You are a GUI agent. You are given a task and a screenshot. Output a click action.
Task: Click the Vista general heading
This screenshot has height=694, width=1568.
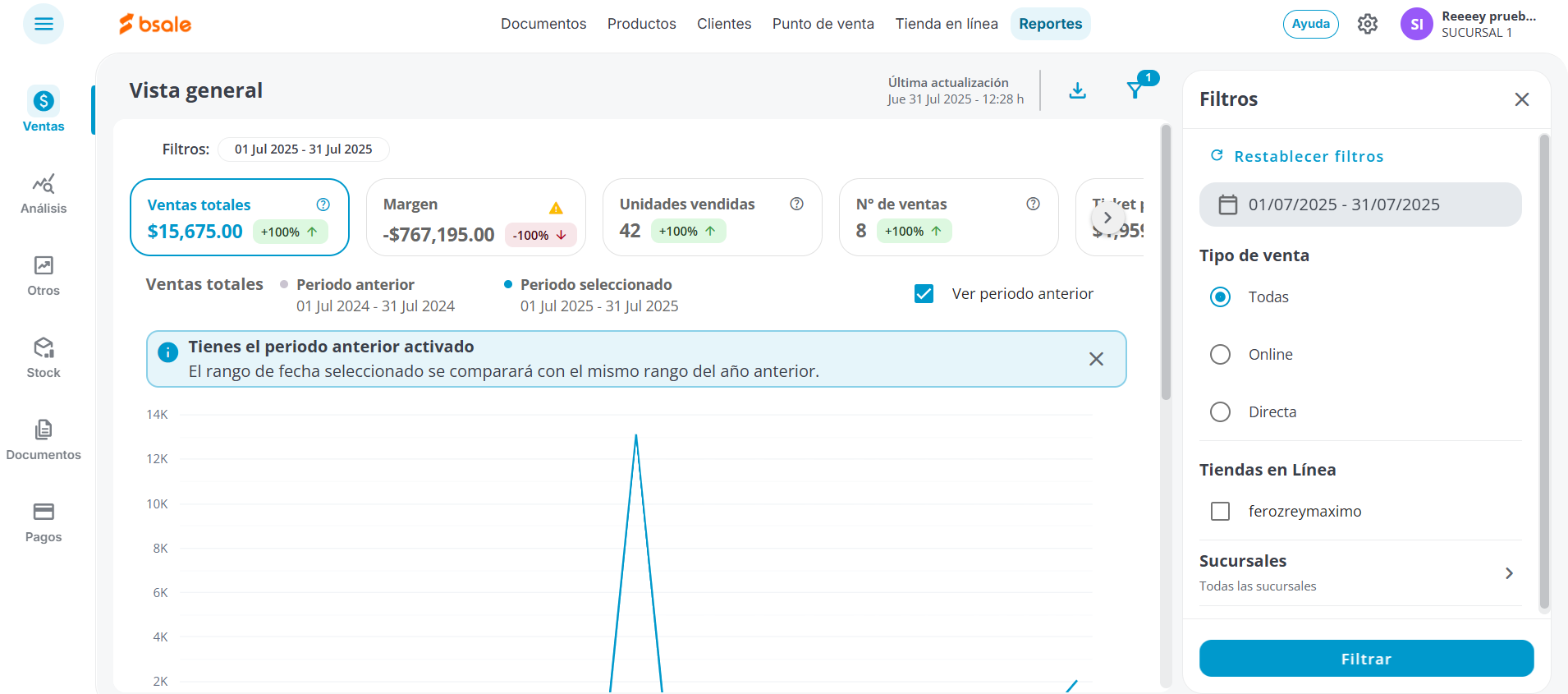click(196, 90)
